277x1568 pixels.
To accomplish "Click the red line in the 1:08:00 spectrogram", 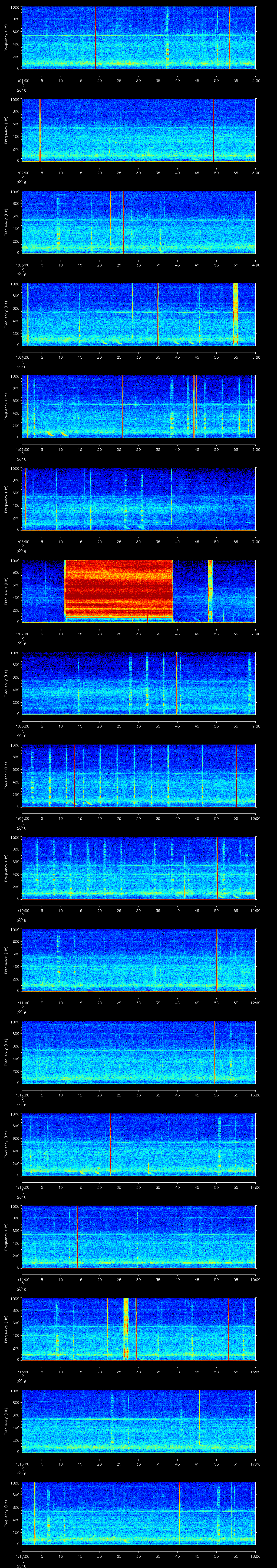I will pyautogui.click(x=177, y=683).
